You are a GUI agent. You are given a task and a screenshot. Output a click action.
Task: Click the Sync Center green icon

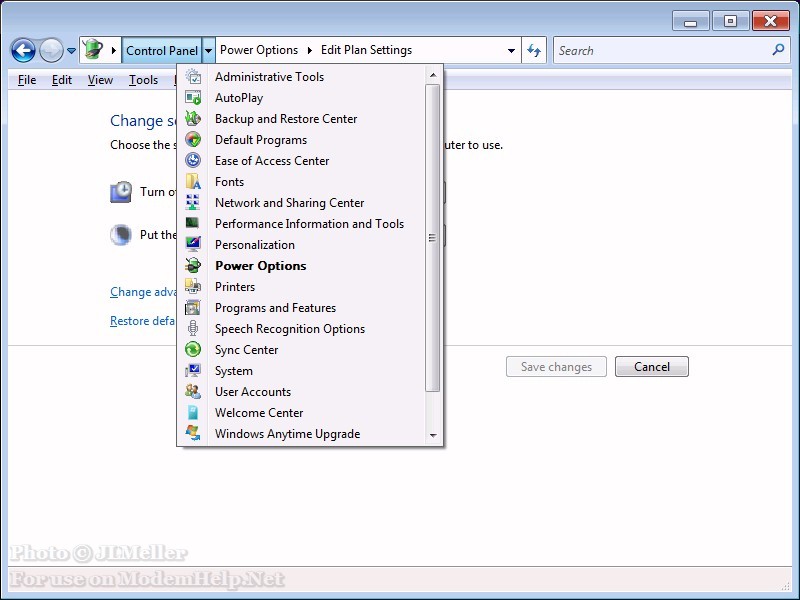(193, 350)
